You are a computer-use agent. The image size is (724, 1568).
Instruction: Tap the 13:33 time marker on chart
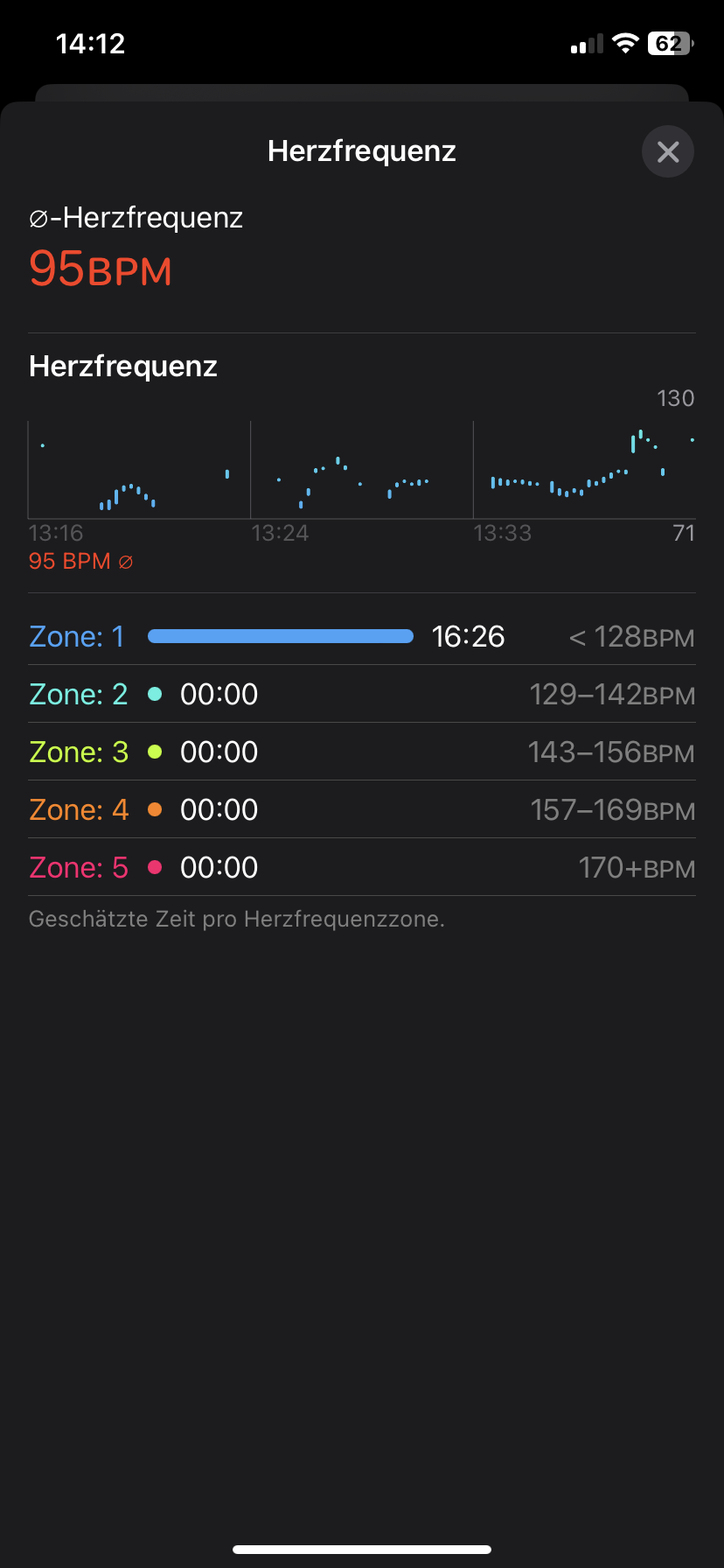[x=503, y=533]
